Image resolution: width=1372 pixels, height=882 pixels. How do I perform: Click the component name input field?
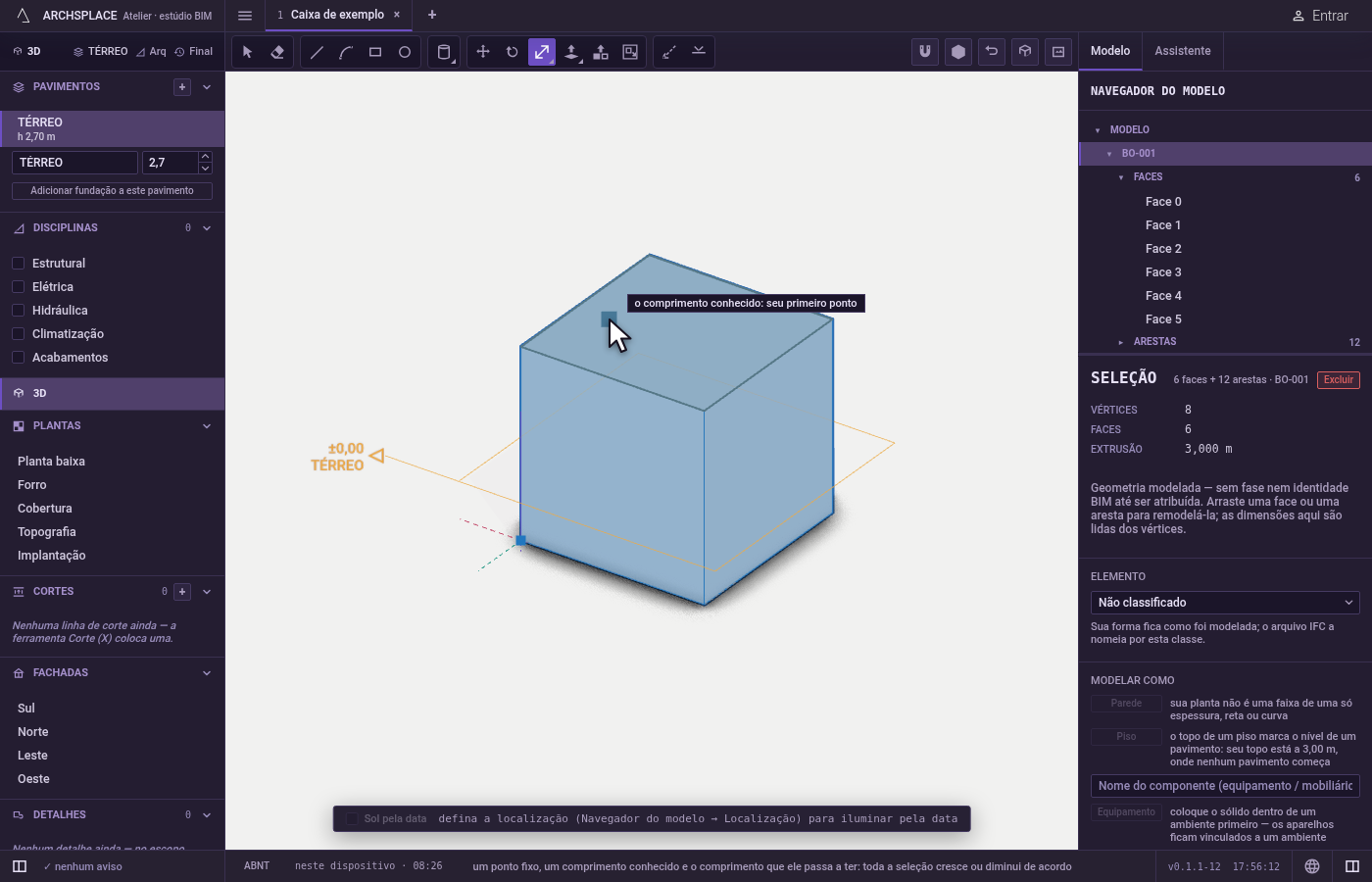(x=1225, y=786)
